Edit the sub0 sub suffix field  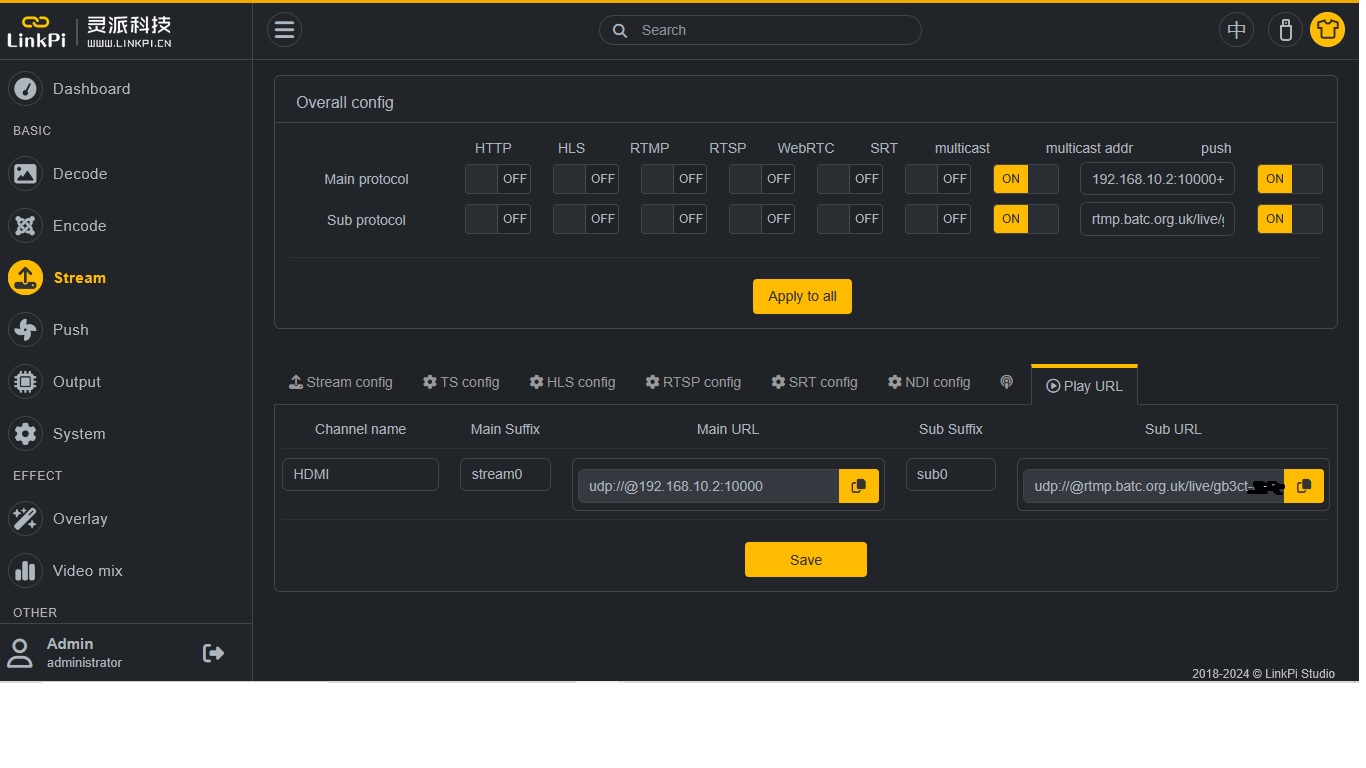tap(950, 474)
